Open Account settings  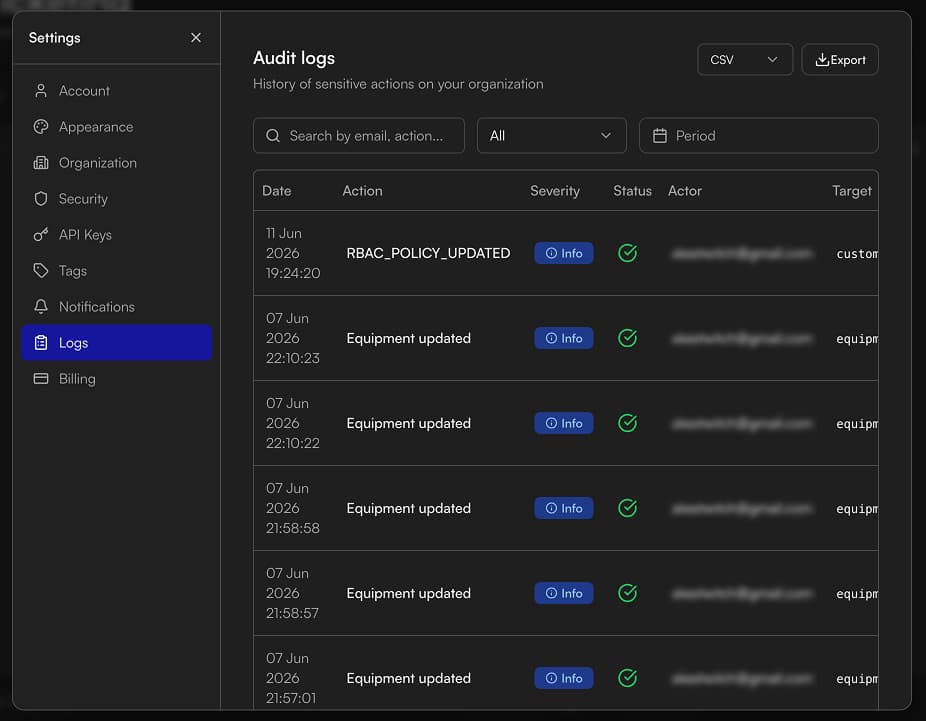click(x=116, y=90)
